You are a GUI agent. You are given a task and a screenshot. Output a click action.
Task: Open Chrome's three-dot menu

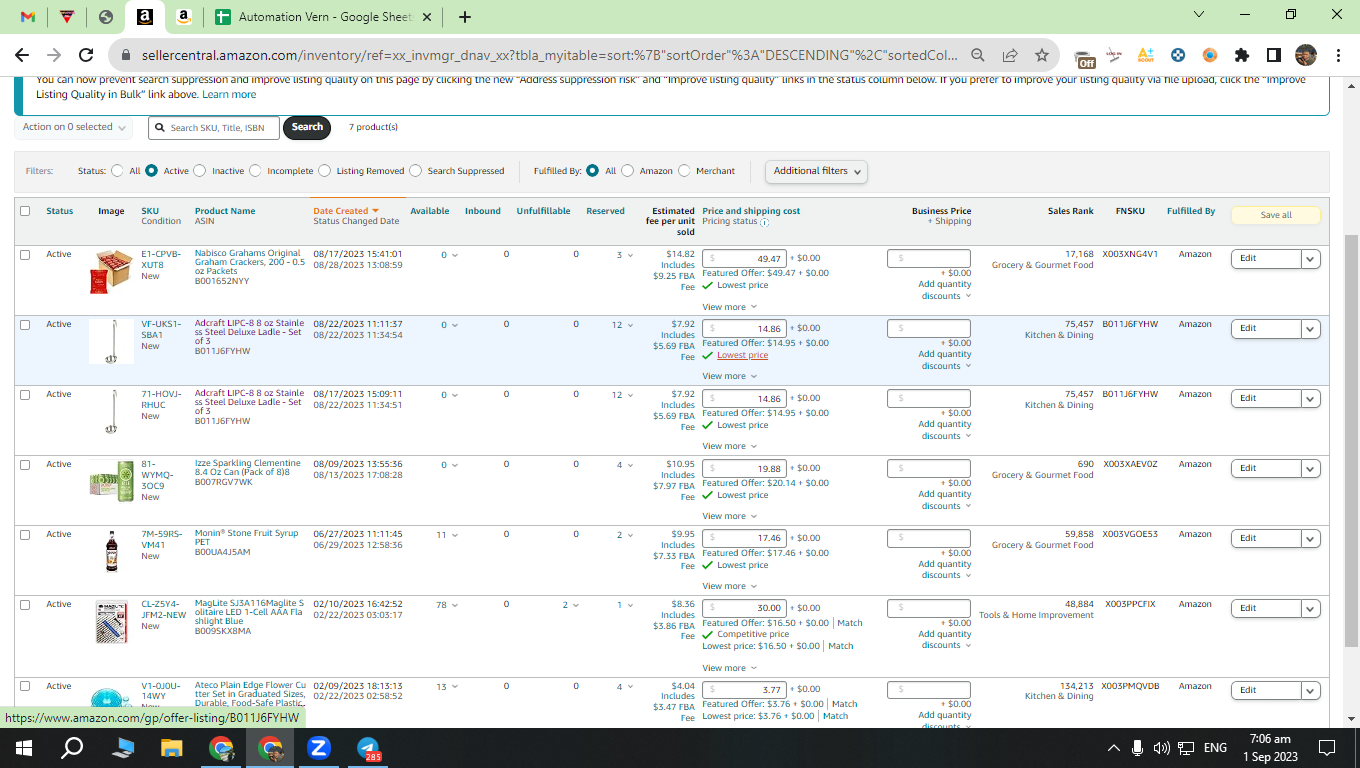coord(1337,55)
